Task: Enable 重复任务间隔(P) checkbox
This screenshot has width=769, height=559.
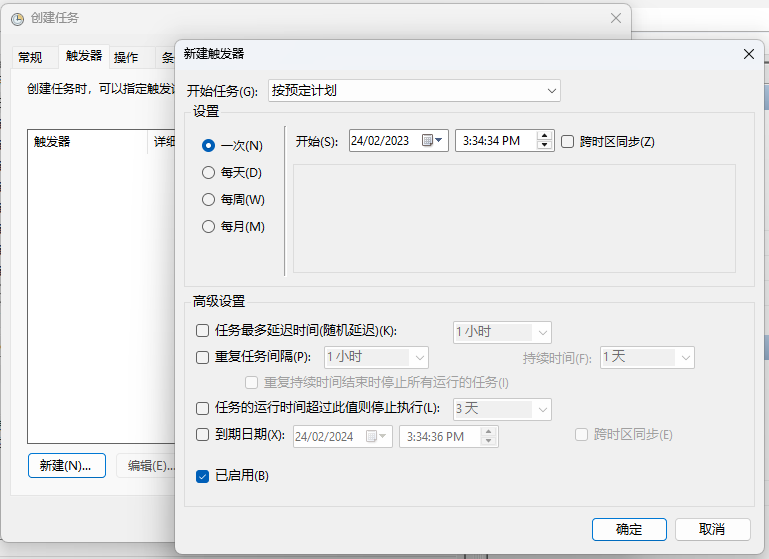Action: coord(203,357)
